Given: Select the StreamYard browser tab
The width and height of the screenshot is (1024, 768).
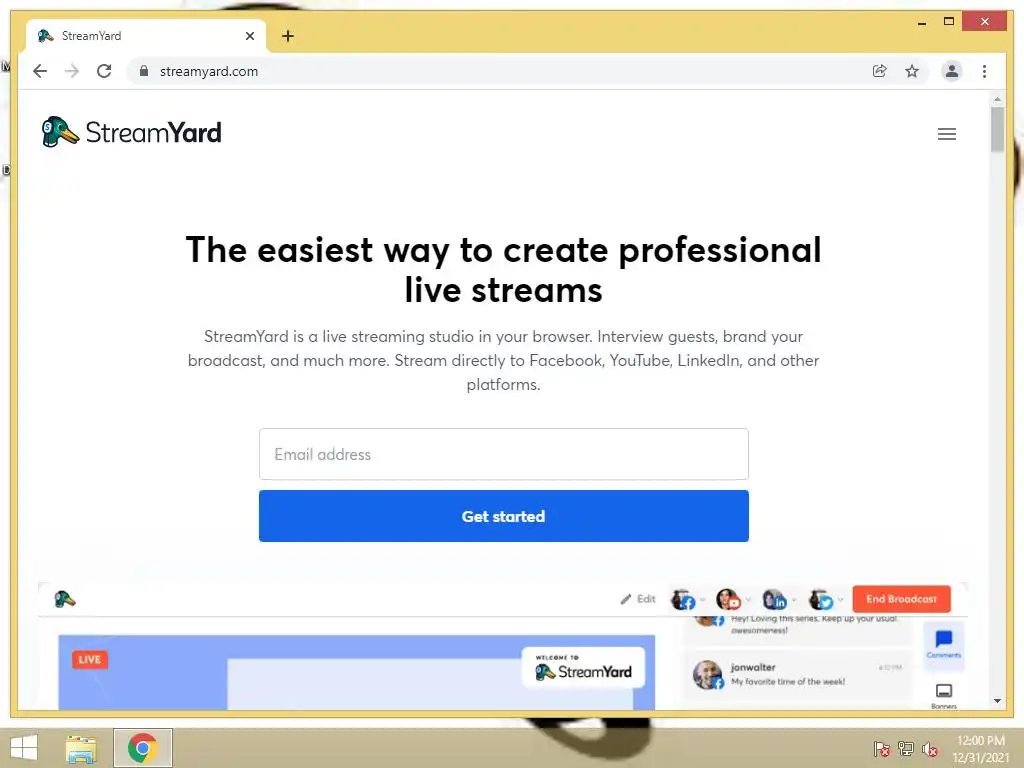Looking at the screenshot, I should coord(146,36).
